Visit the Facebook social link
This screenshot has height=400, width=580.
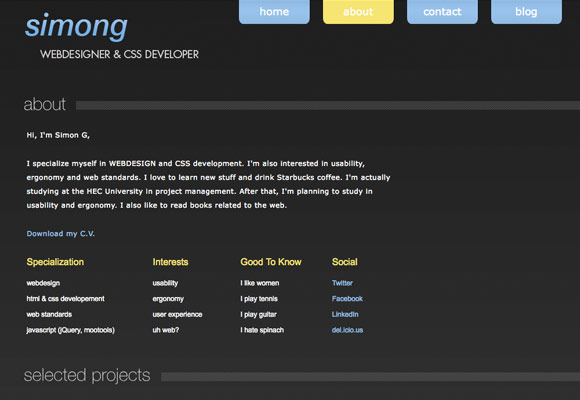[x=347, y=299]
